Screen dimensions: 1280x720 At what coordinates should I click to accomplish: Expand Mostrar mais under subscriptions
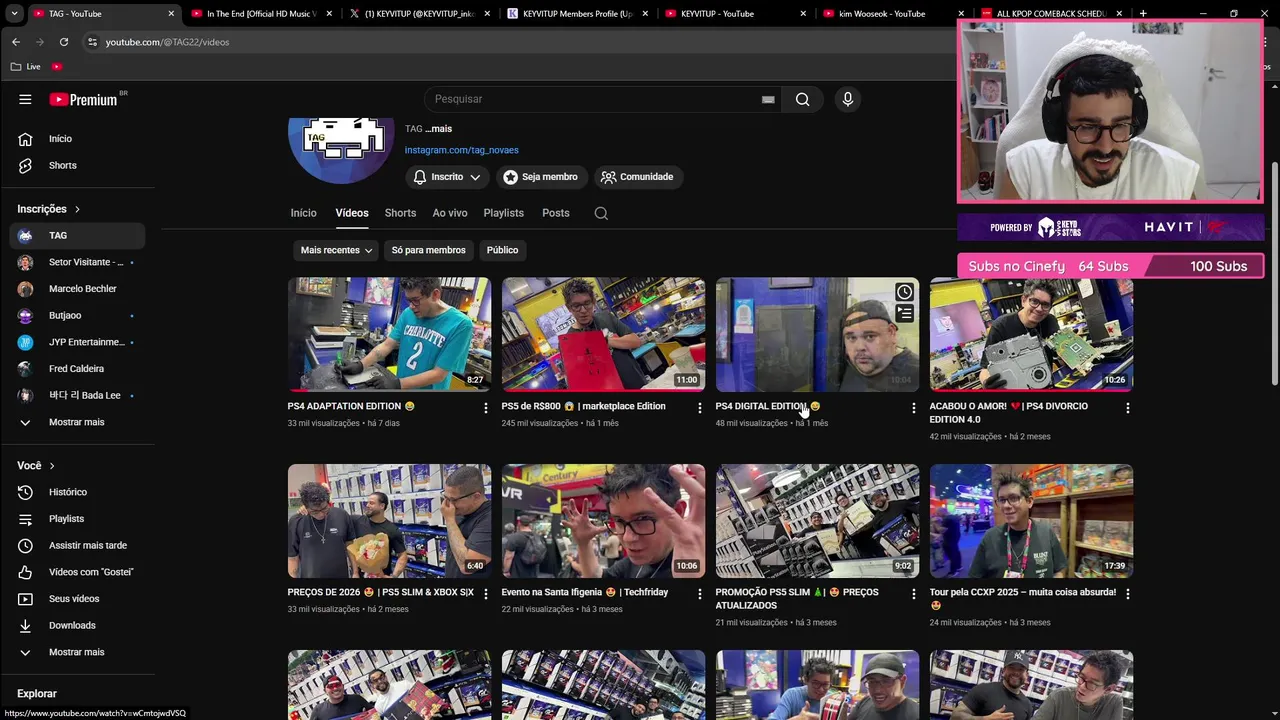point(77,422)
